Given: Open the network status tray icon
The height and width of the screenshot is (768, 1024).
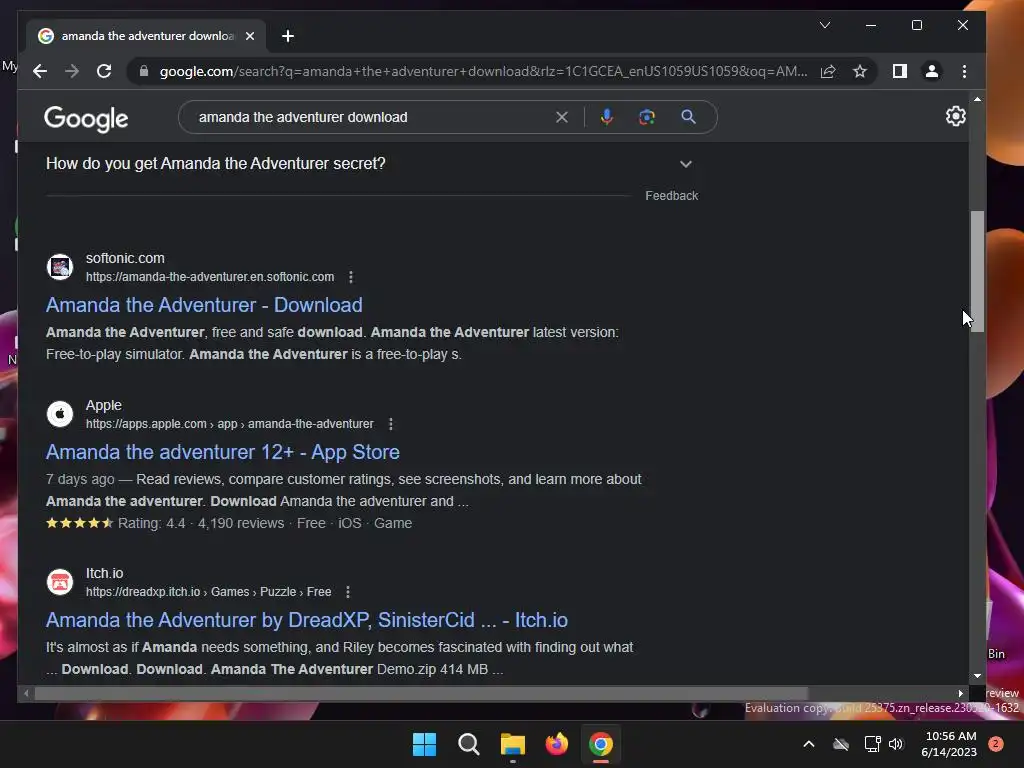Looking at the screenshot, I should pyautogui.click(x=872, y=744).
